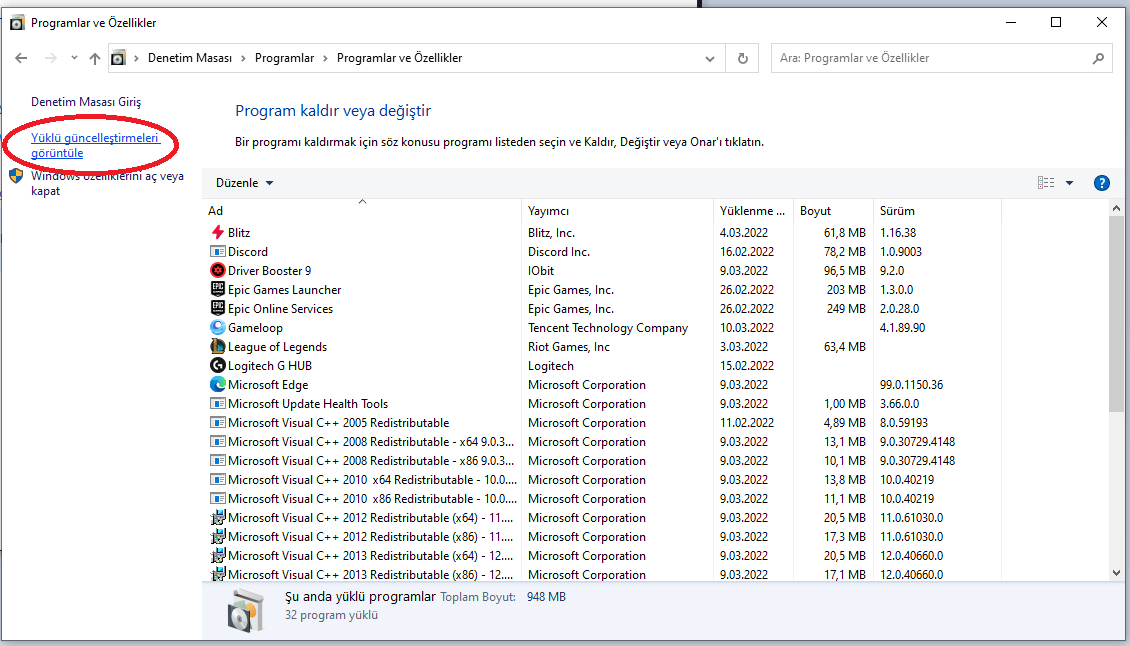Click the Programlar ve Özellikler breadcrumb
This screenshot has height=646, width=1130.
point(399,58)
